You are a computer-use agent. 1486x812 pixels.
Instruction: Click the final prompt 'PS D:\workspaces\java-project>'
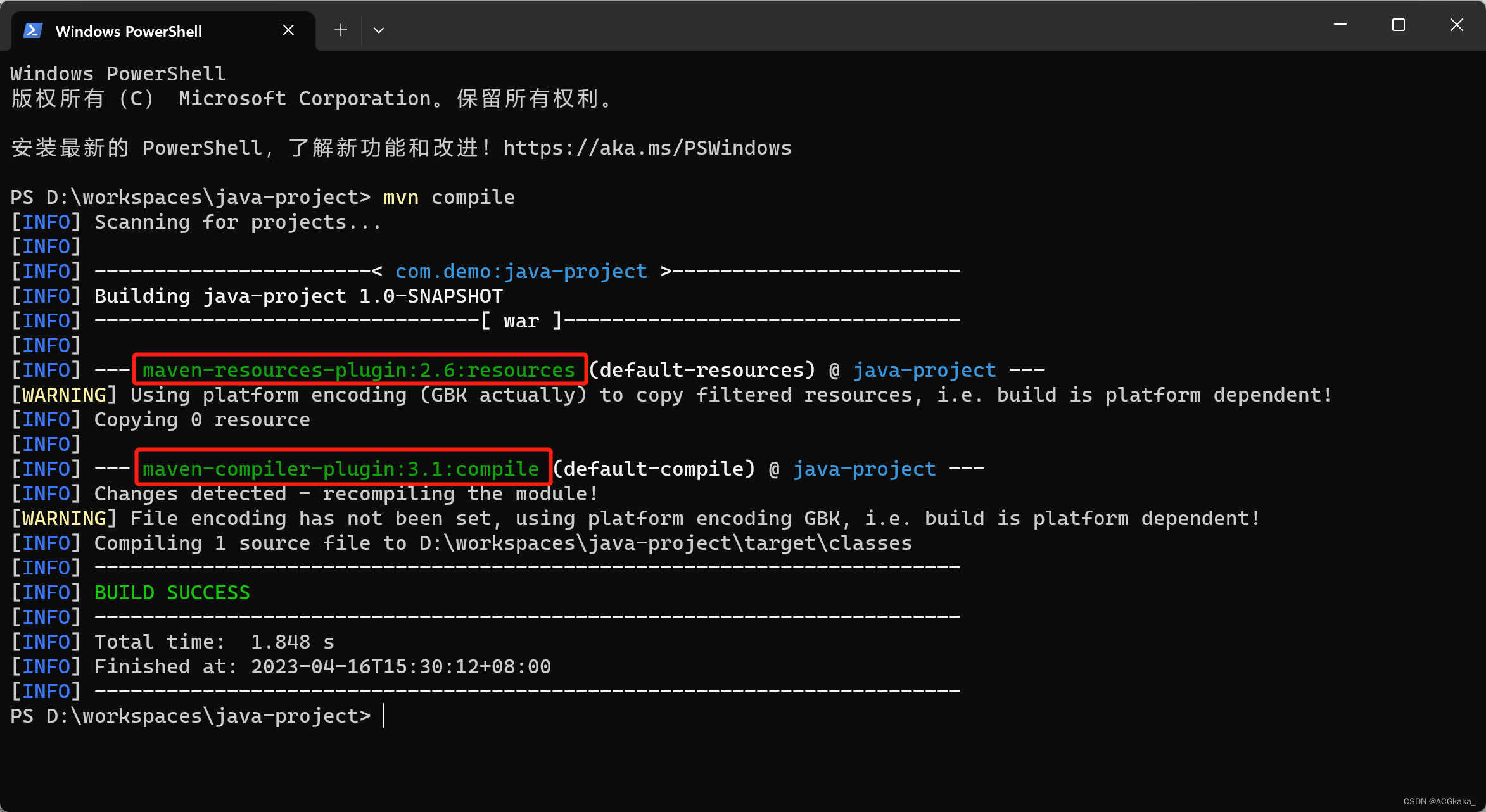pyautogui.click(x=191, y=716)
